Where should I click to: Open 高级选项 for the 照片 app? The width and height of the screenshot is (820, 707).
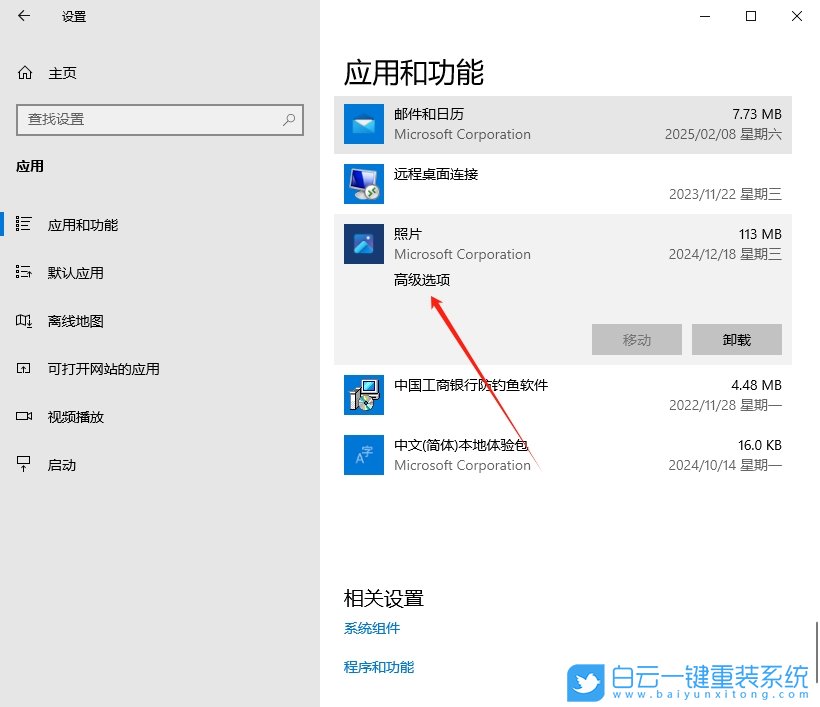pos(421,280)
